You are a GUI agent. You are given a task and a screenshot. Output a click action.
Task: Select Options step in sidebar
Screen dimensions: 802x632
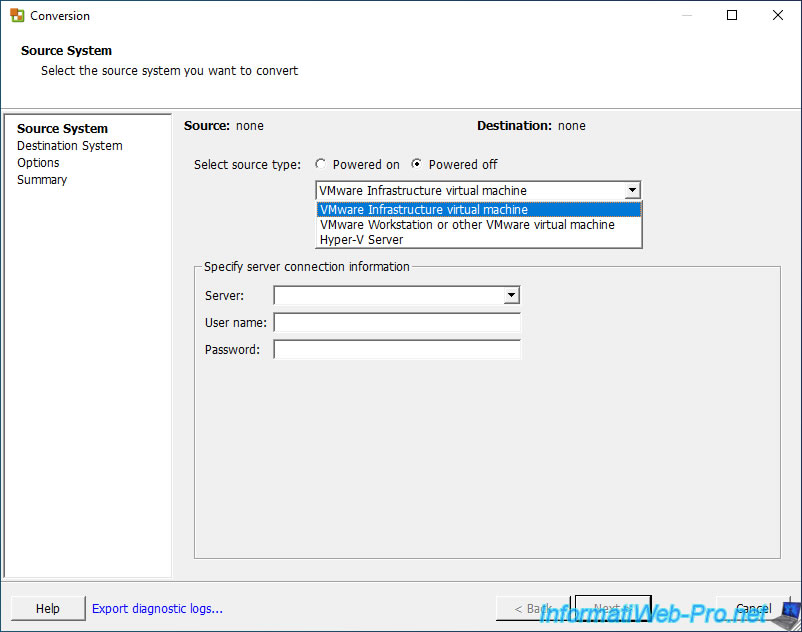(x=38, y=163)
